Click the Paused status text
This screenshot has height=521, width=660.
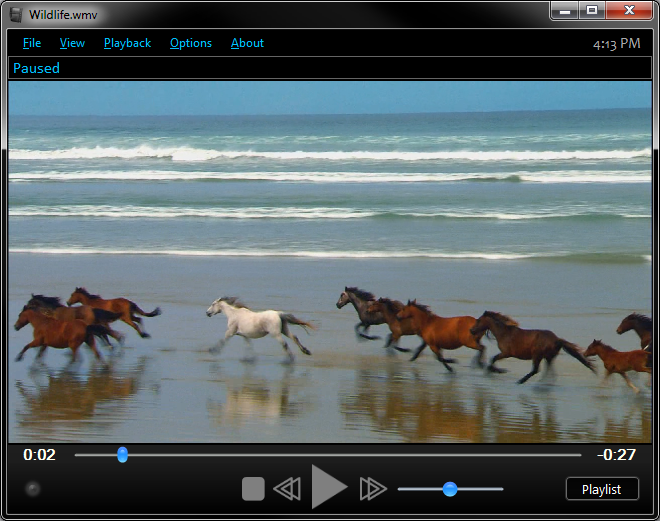[x=36, y=68]
